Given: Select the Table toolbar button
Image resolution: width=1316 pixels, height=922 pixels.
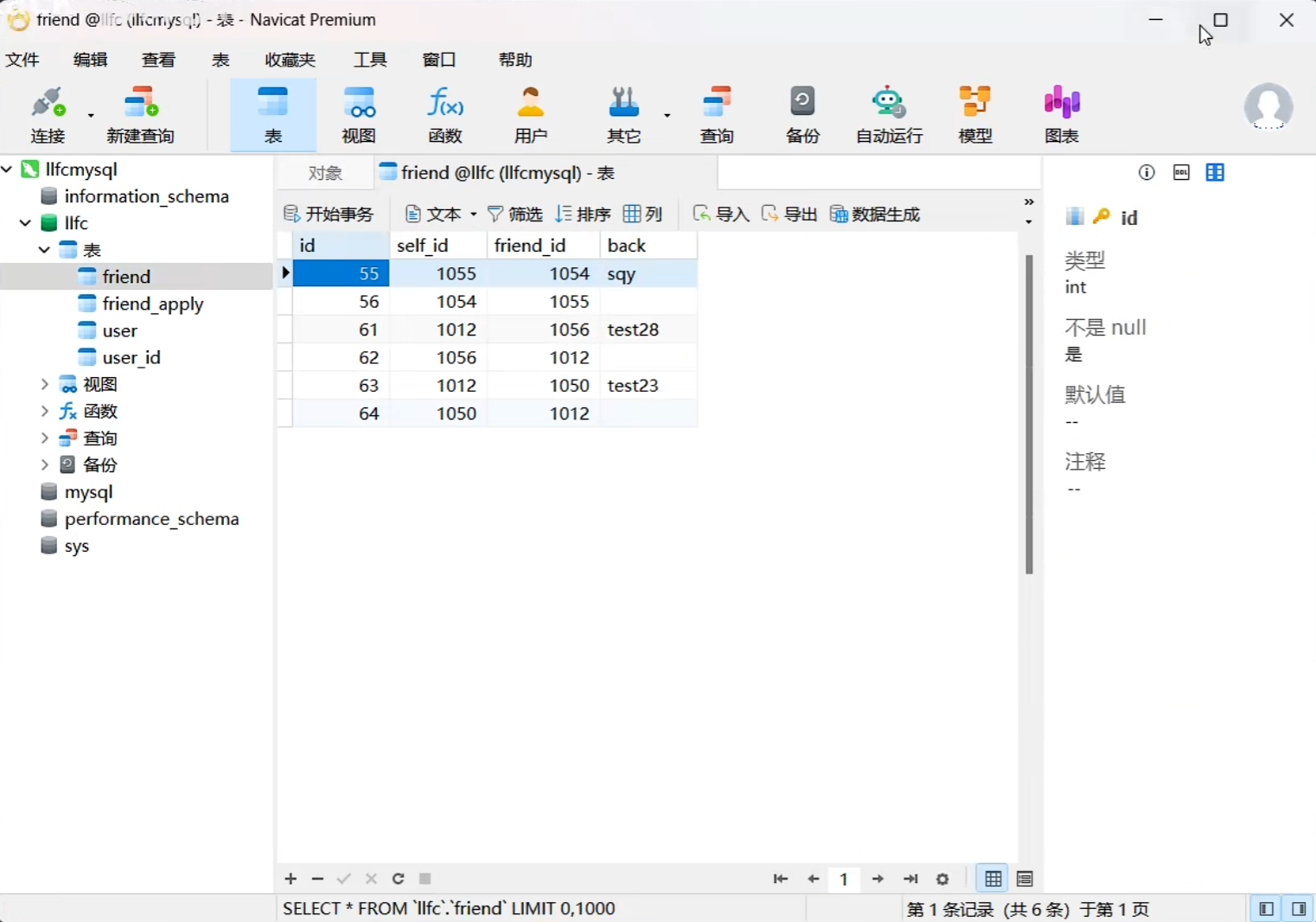Looking at the screenshot, I should click(x=273, y=114).
